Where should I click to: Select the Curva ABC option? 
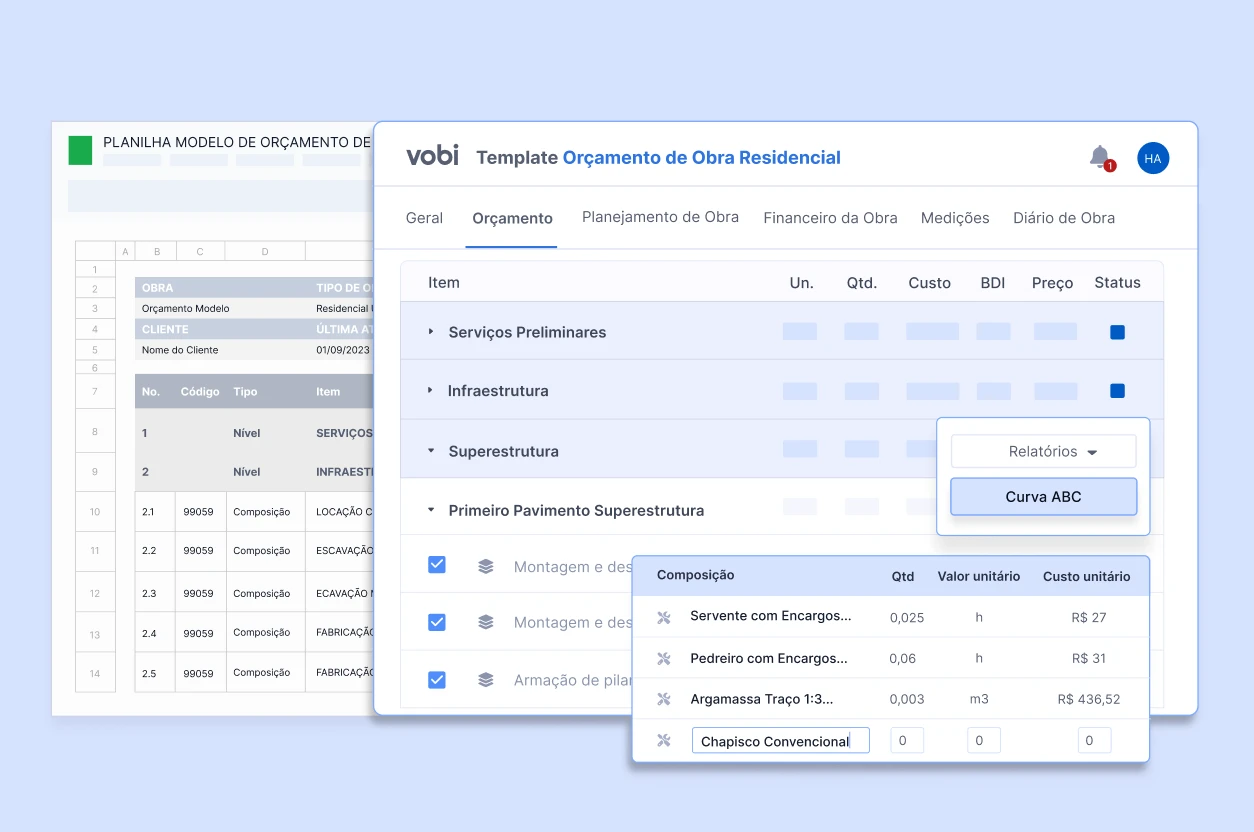pyautogui.click(x=1043, y=496)
